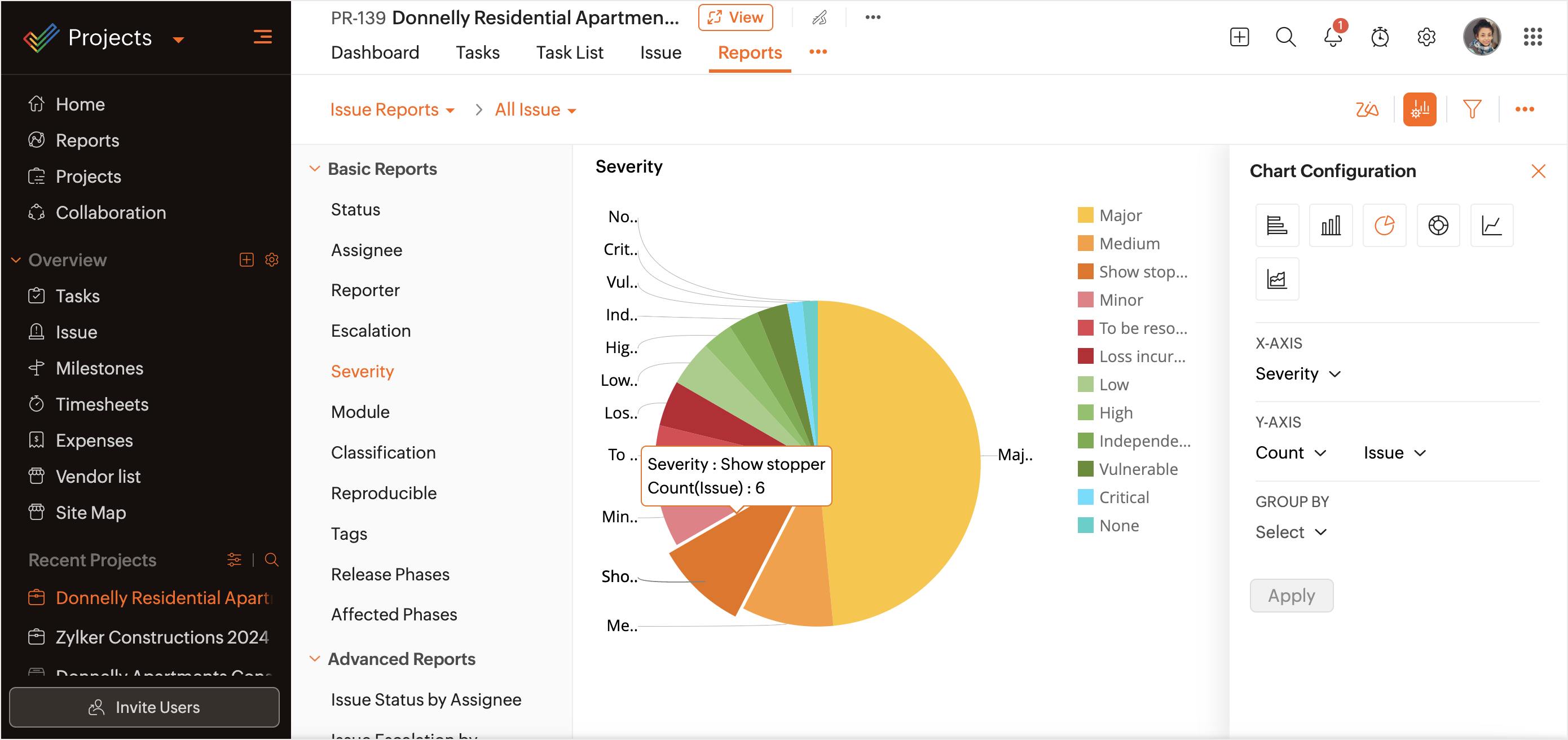The height and width of the screenshot is (740, 1568).
Task: Toggle the sidebar collapse hamburger icon
Action: [262, 37]
